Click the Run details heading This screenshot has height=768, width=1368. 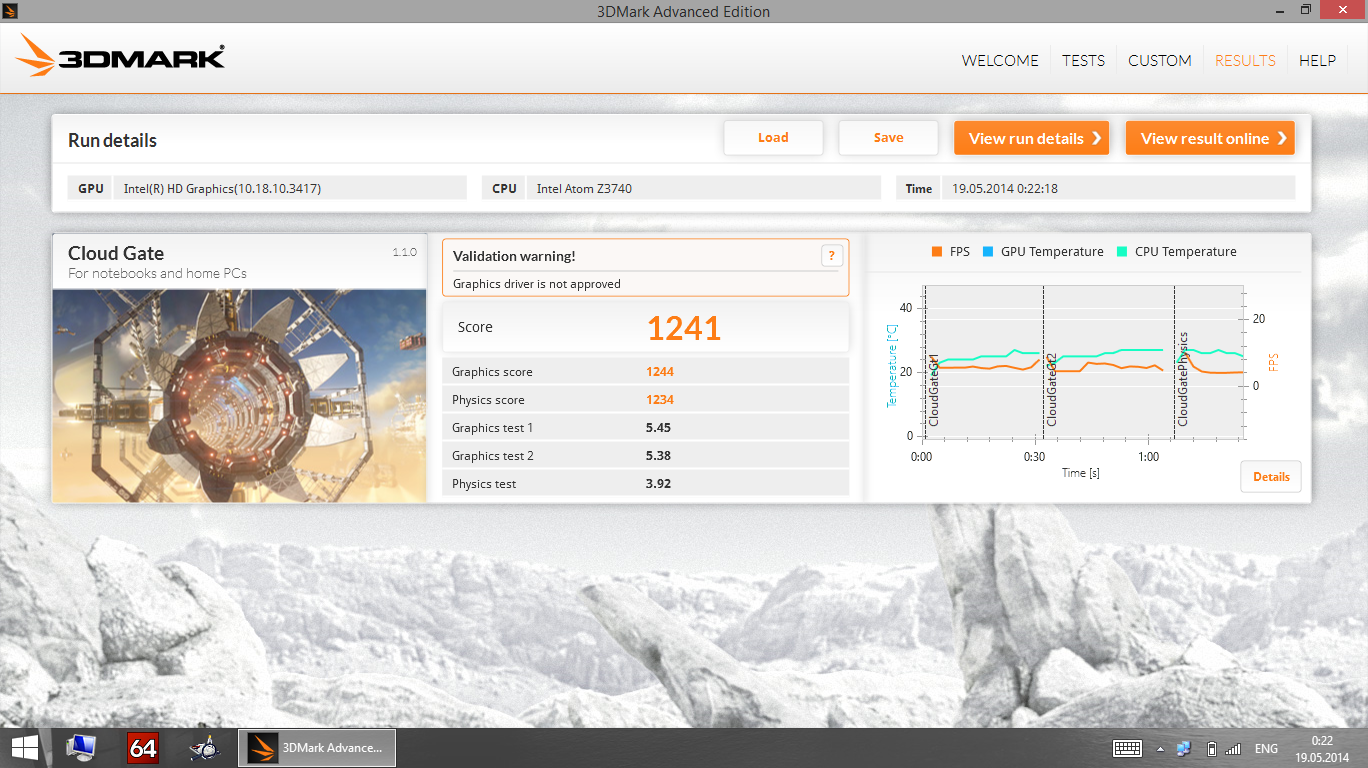coord(112,141)
